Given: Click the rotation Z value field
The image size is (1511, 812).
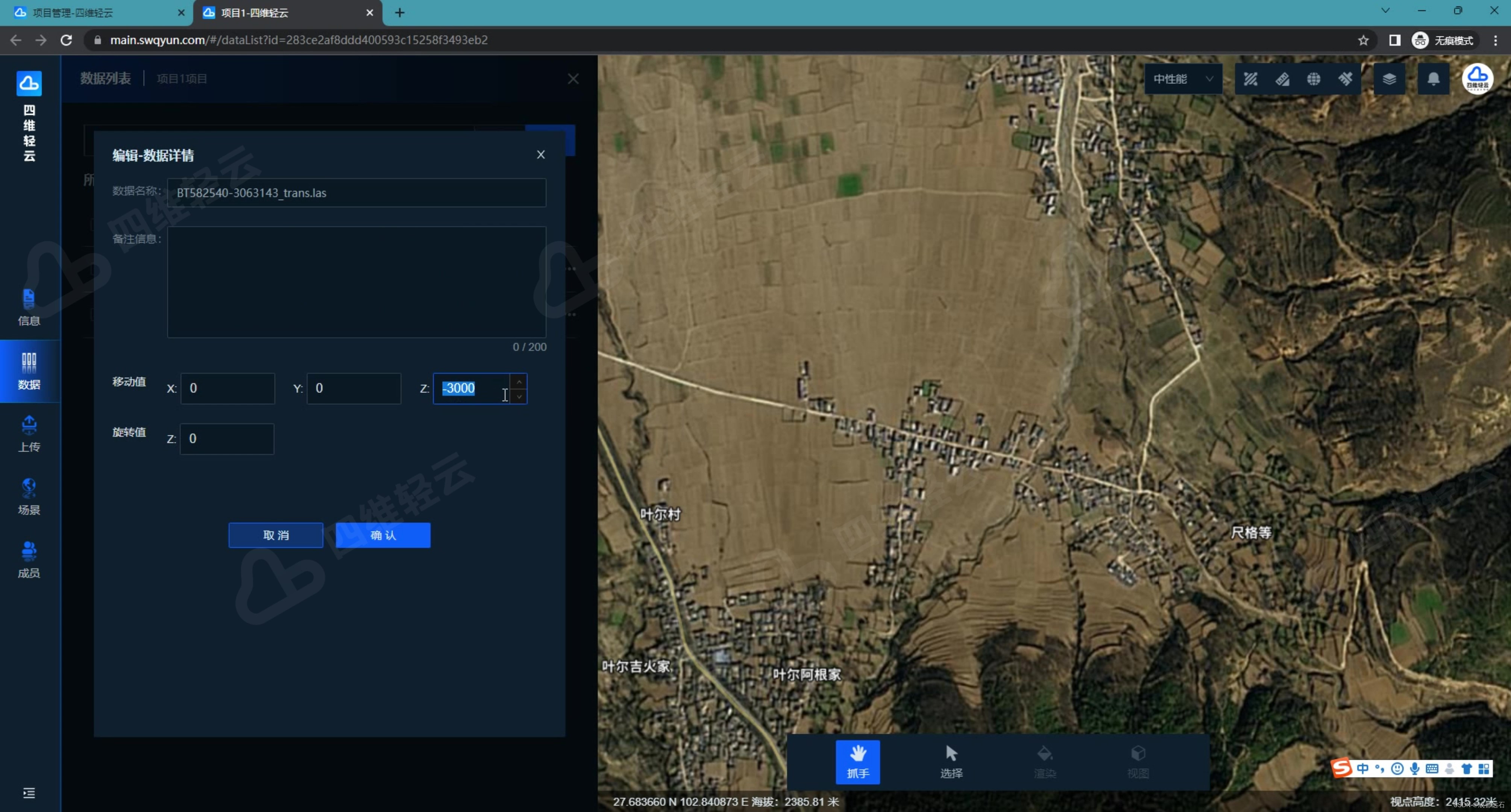Looking at the screenshot, I should point(226,439).
